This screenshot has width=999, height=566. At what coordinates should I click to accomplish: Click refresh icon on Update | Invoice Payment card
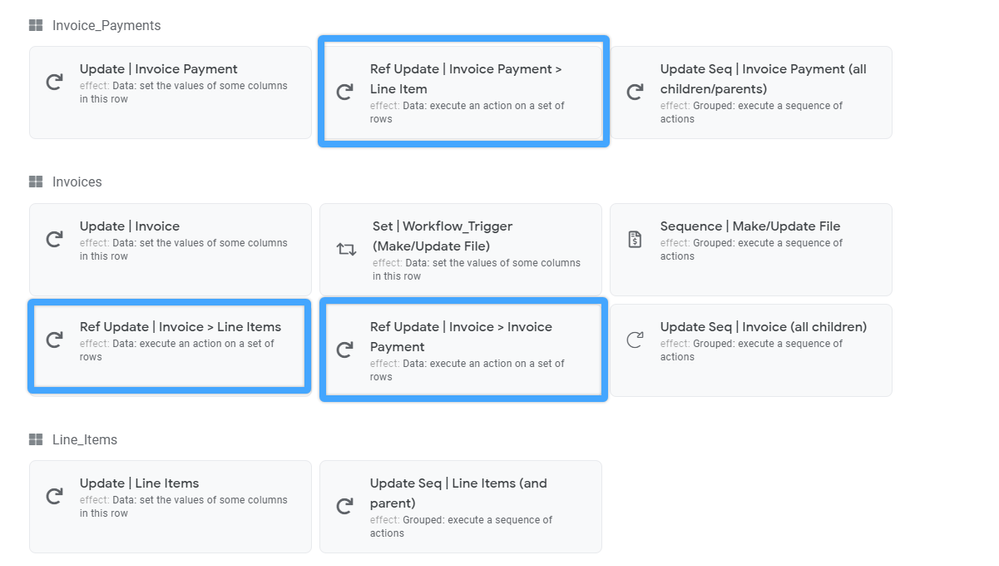click(x=55, y=82)
